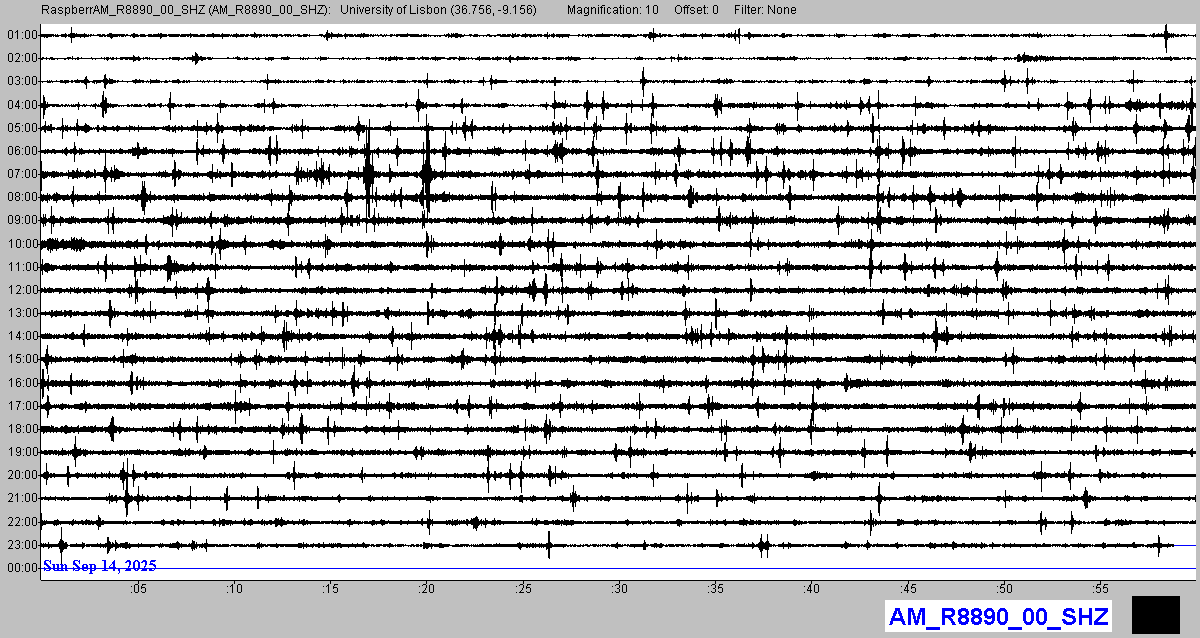Select the 07:00 hour row label
Screen dimensions: 1200x638
pyautogui.click(x=21, y=174)
